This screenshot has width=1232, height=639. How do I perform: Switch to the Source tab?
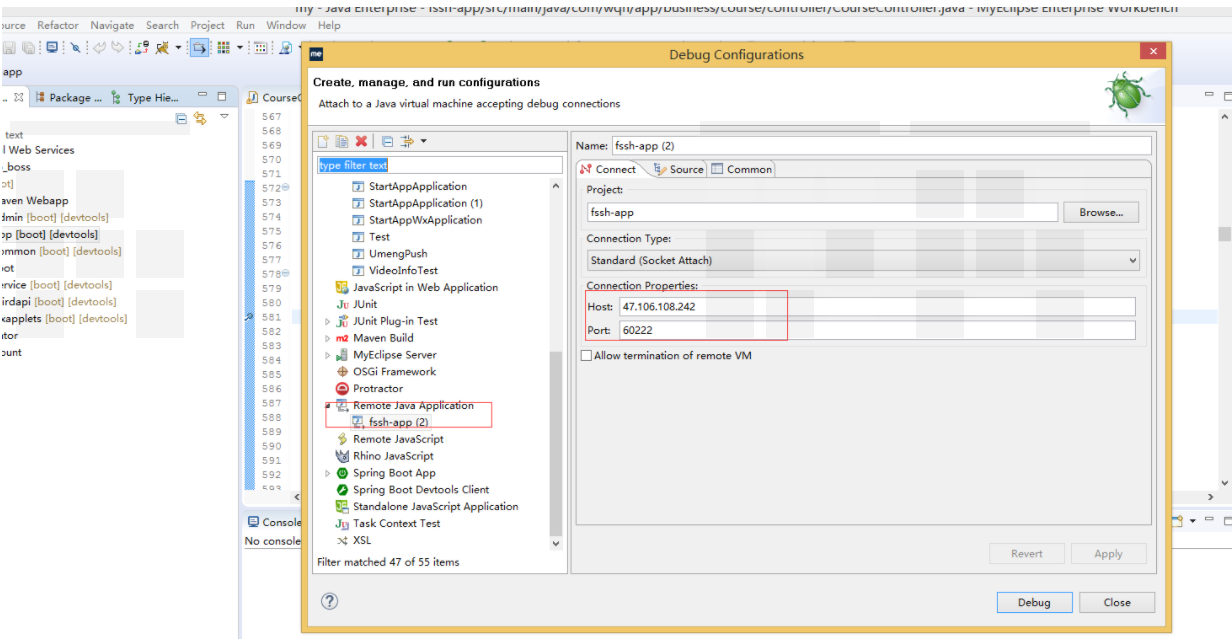(x=679, y=169)
